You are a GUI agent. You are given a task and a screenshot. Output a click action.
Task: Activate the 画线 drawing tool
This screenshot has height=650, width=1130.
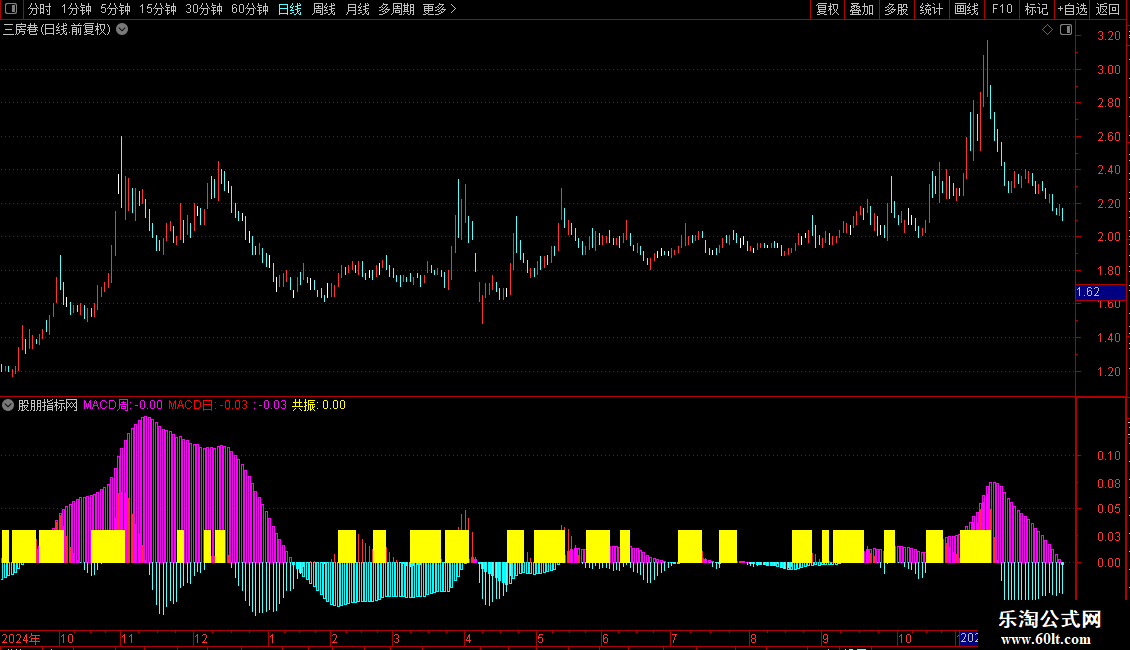(x=966, y=9)
